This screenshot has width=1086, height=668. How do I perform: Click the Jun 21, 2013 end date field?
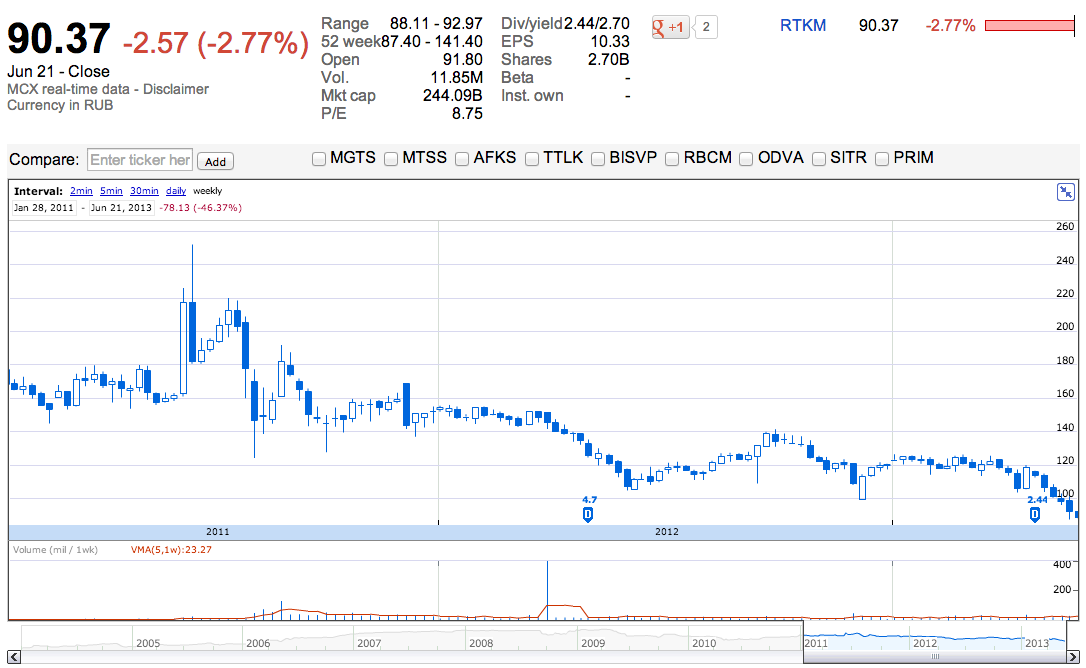tap(121, 208)
